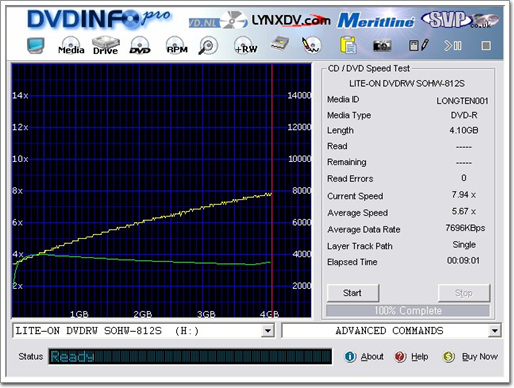Click the Meritline sponsor banner

pos(376,21)
